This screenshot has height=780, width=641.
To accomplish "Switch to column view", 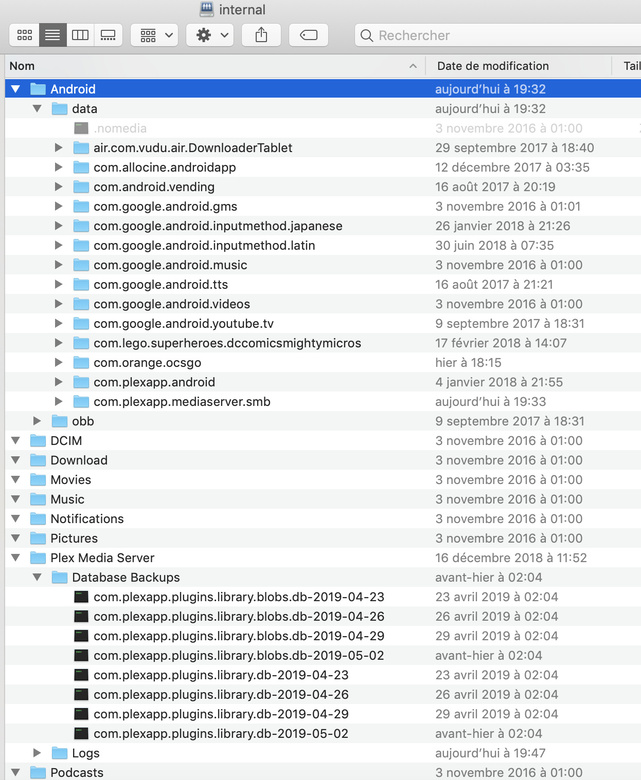I will 80,35.
